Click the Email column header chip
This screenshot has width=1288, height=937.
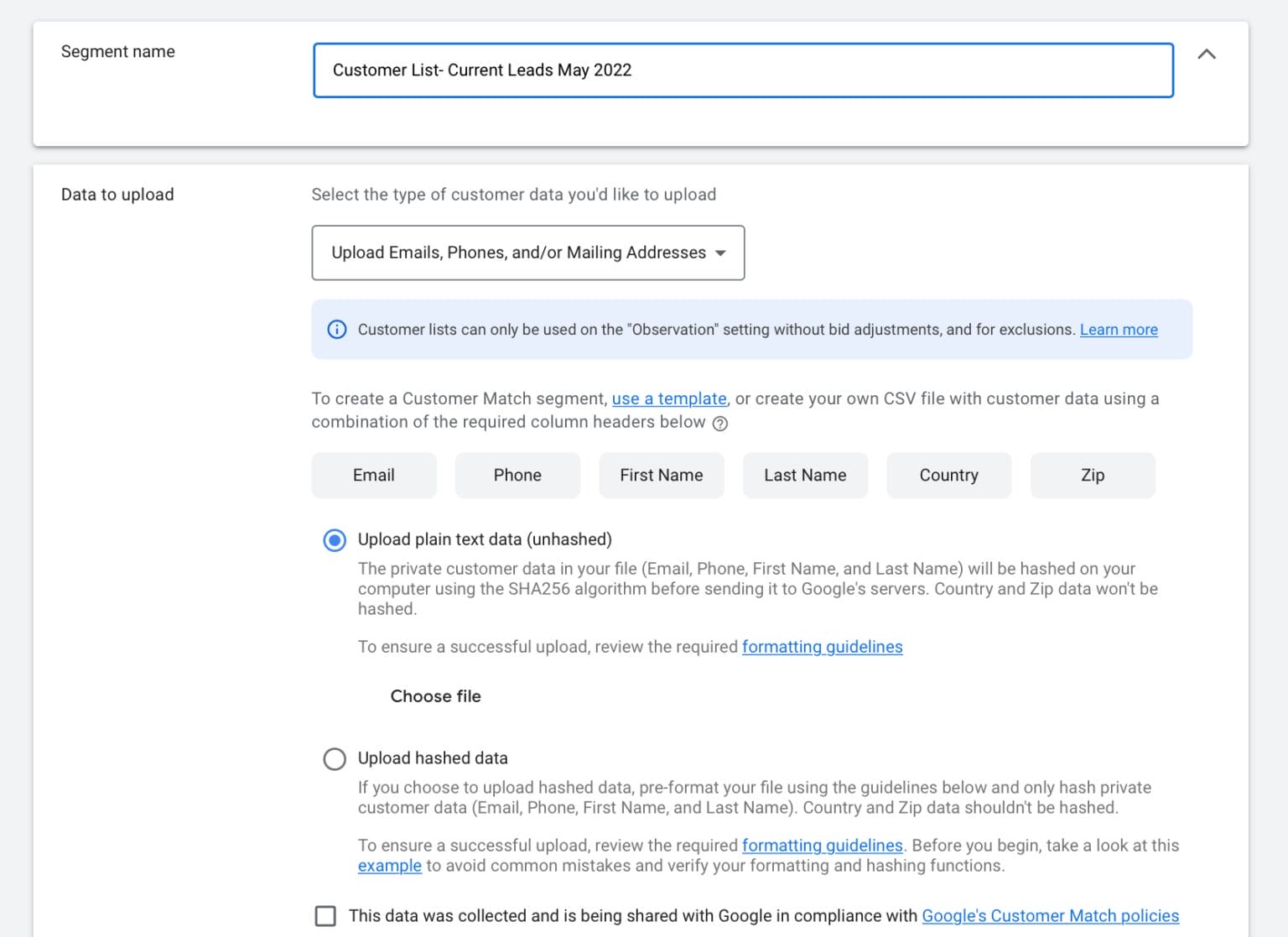point(373,476)
